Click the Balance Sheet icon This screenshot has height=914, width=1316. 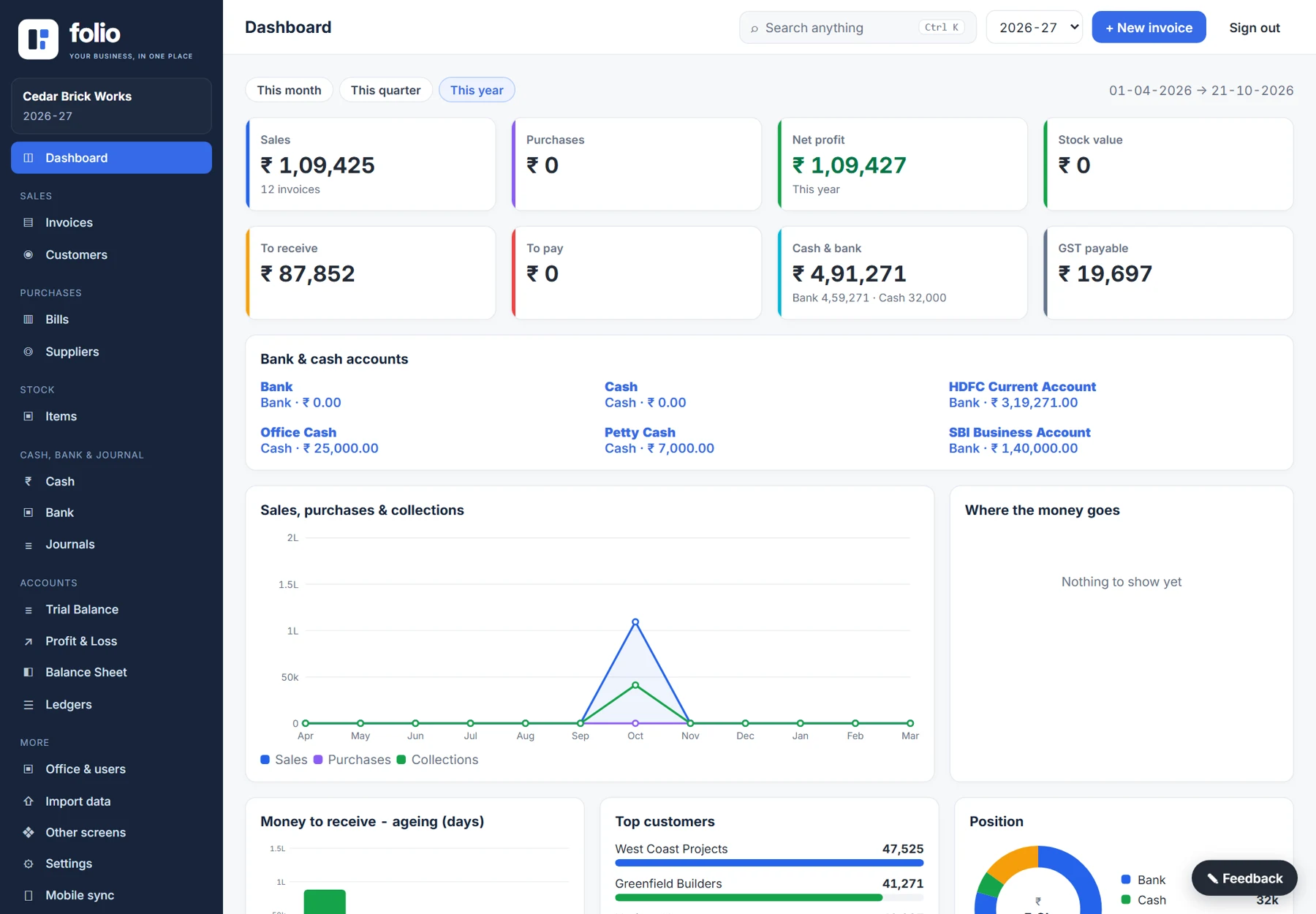29,672
